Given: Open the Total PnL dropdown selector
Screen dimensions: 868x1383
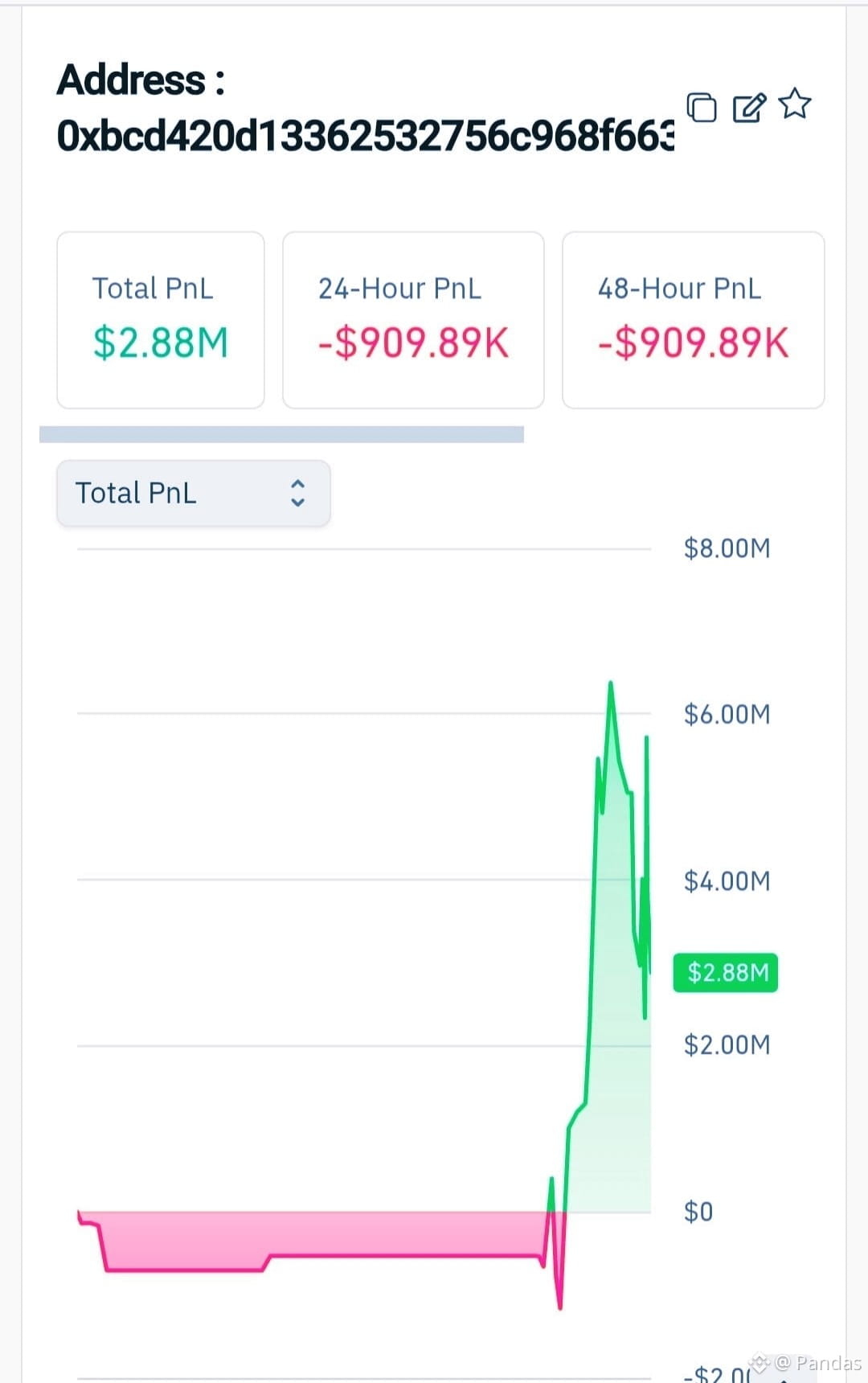Looking at the screenshot, I should [x=194, y=493].
